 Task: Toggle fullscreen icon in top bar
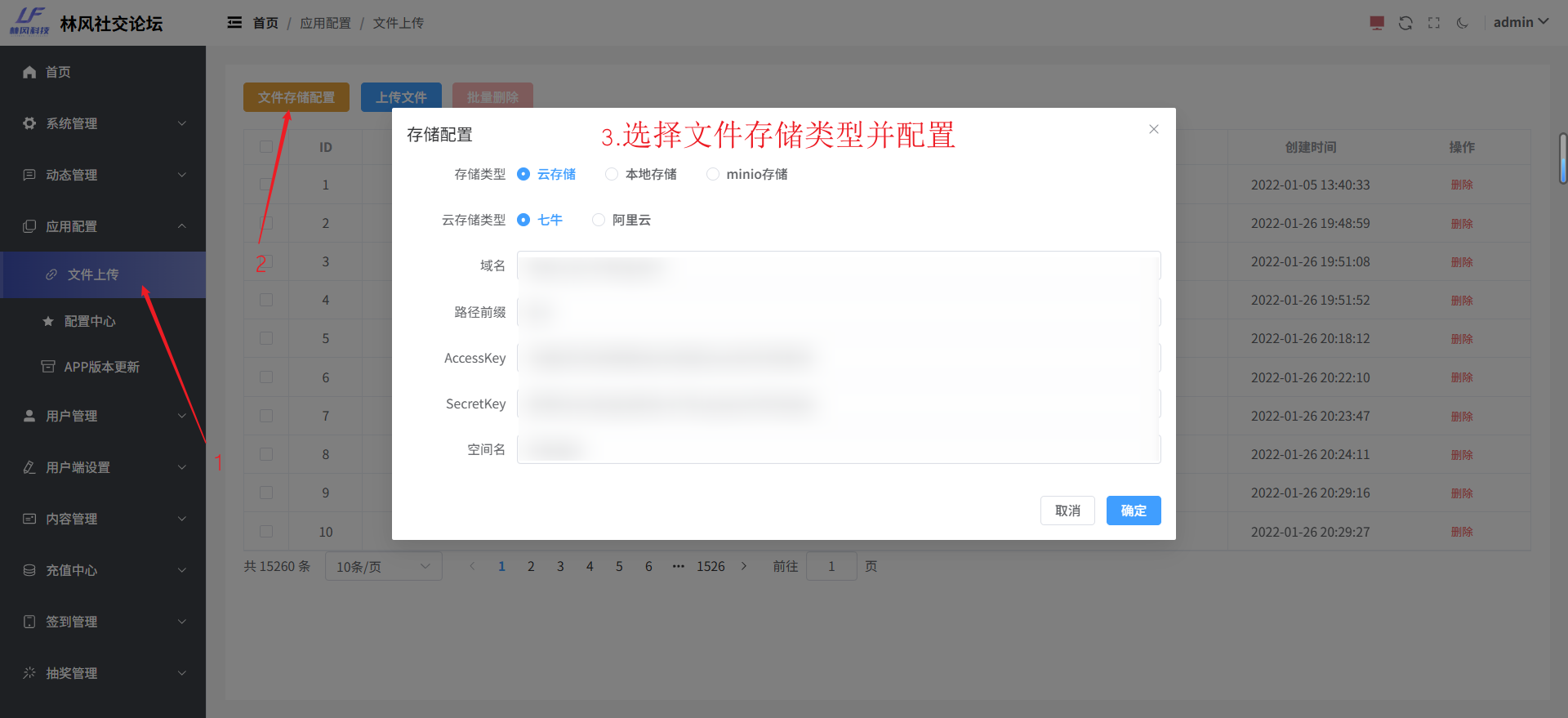[1434, 23]
